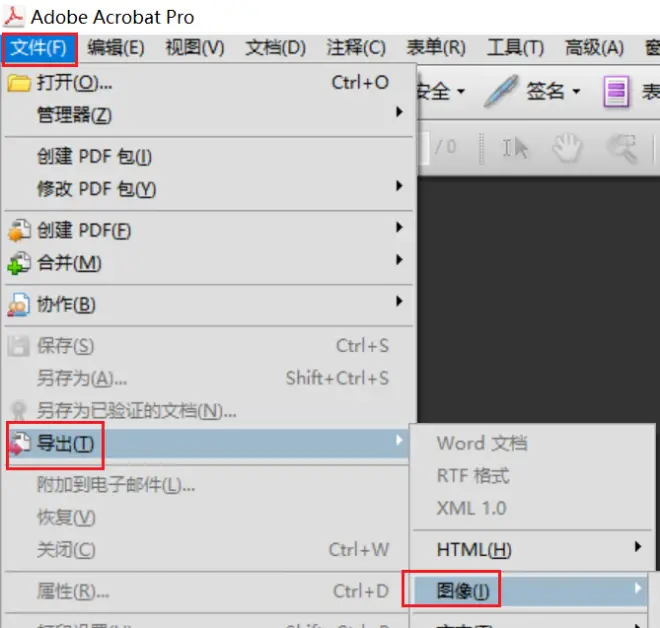The width and height of the screenshot is (660, 628).
Task: Click the 协作 people icon
Action: (19, 304)
